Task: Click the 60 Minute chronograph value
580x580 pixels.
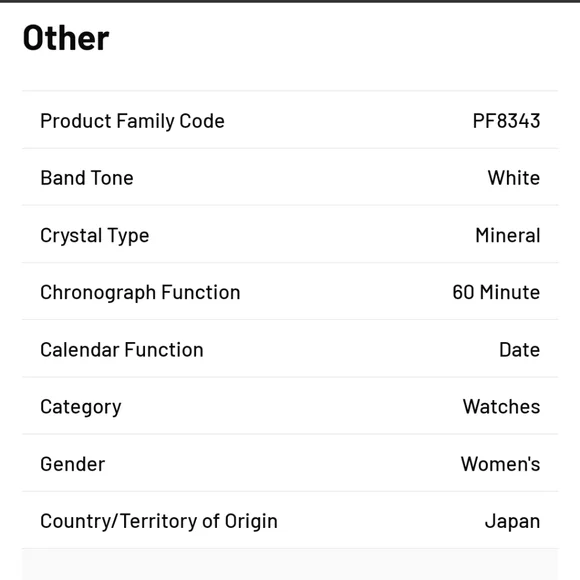Action: coord(496,292)
